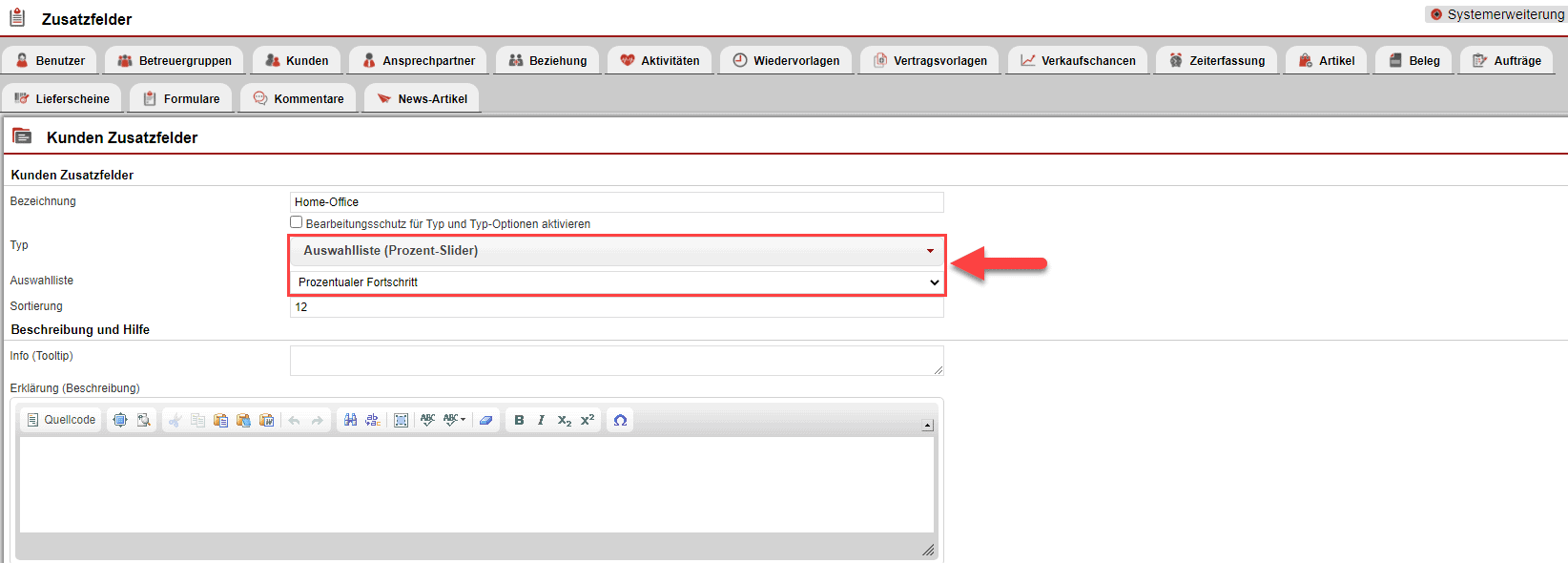This screenshot has width=1568, height=563.
Task: Click the Info (Tooltip) text area
Action: tap(616, 361)
